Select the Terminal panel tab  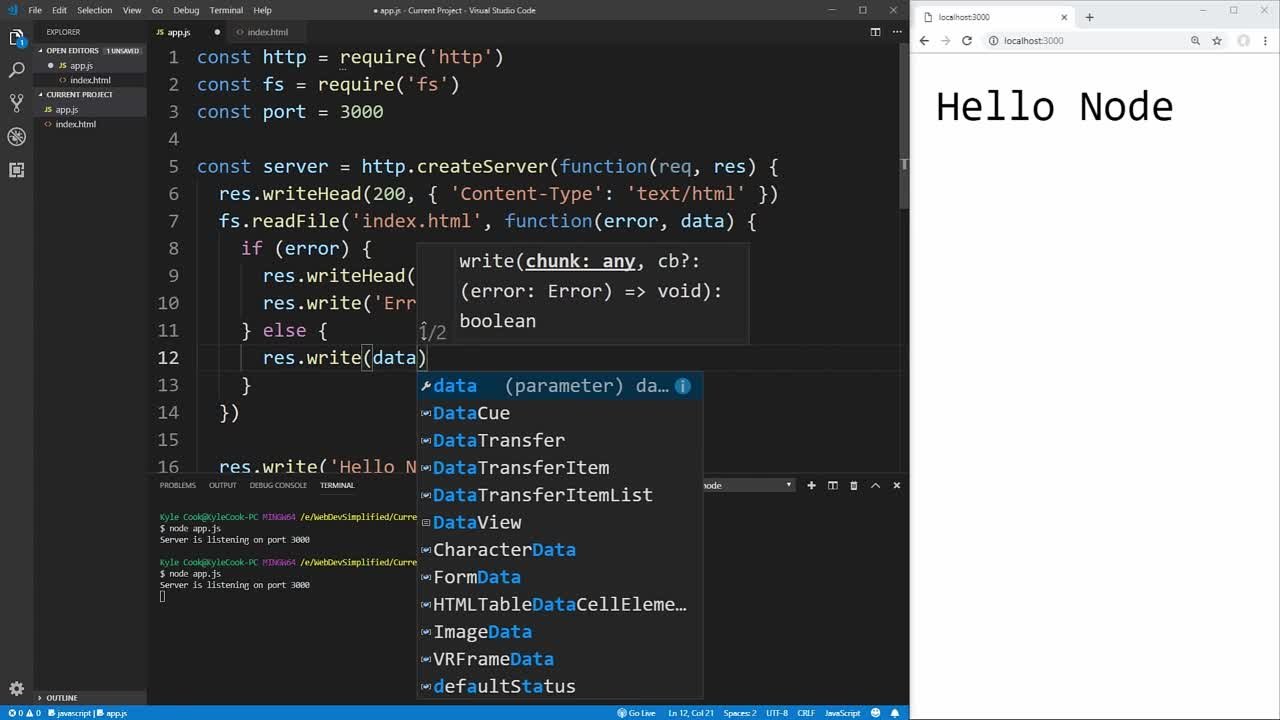click(337, 485)
